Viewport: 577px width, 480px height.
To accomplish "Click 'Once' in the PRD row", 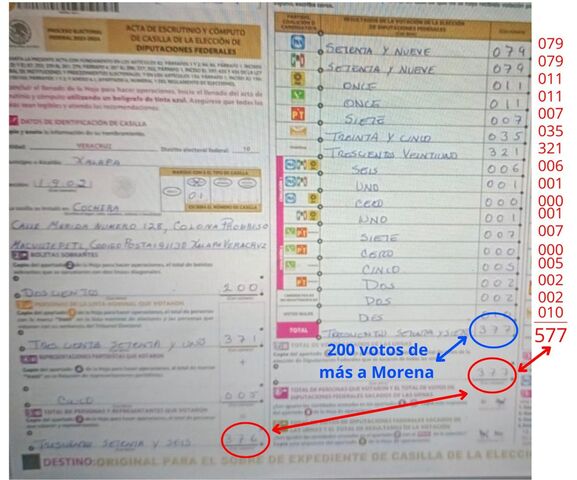I will tap(359, 86).
